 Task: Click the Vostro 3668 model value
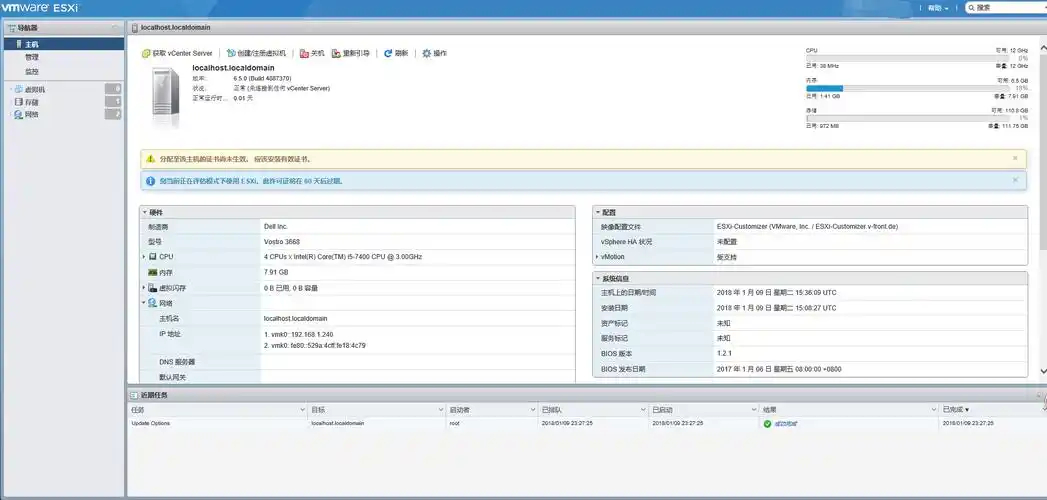pos(282,242)
